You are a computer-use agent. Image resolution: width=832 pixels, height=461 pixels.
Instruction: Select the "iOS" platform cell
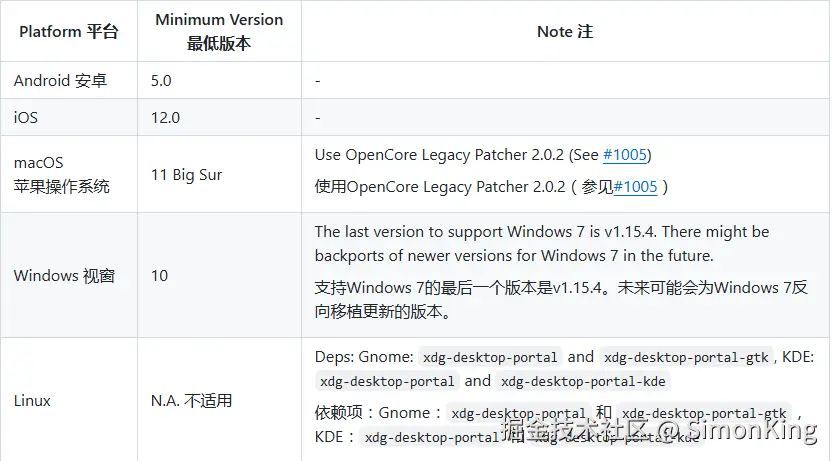(x=26, y=118)
